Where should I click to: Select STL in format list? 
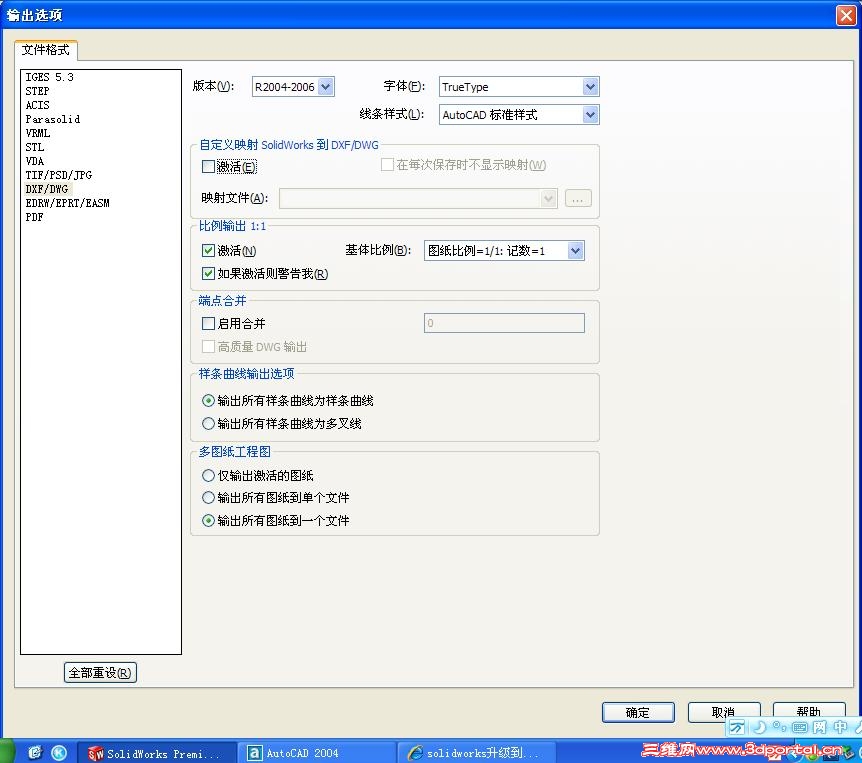coord(35,147)
